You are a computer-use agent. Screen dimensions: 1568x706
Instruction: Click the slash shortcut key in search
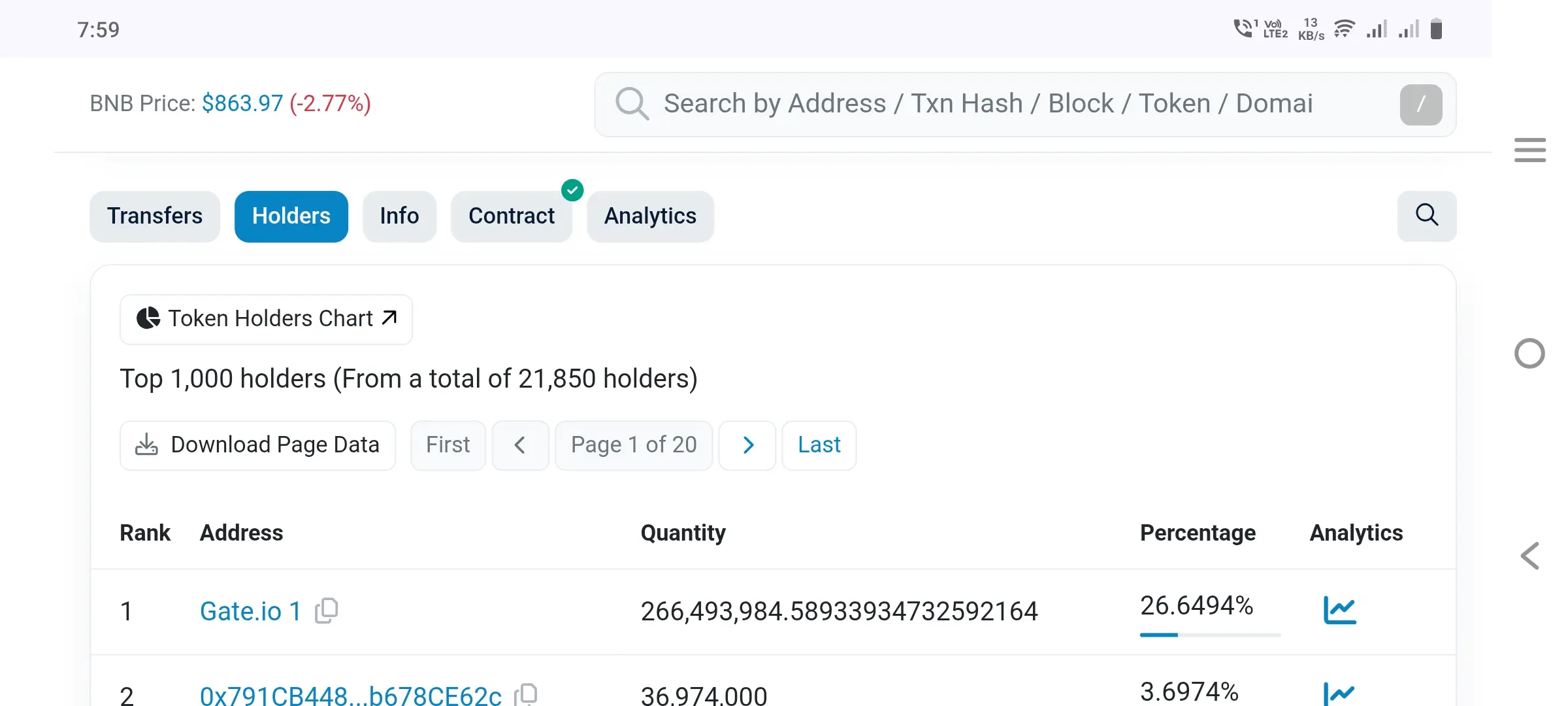1421,105
